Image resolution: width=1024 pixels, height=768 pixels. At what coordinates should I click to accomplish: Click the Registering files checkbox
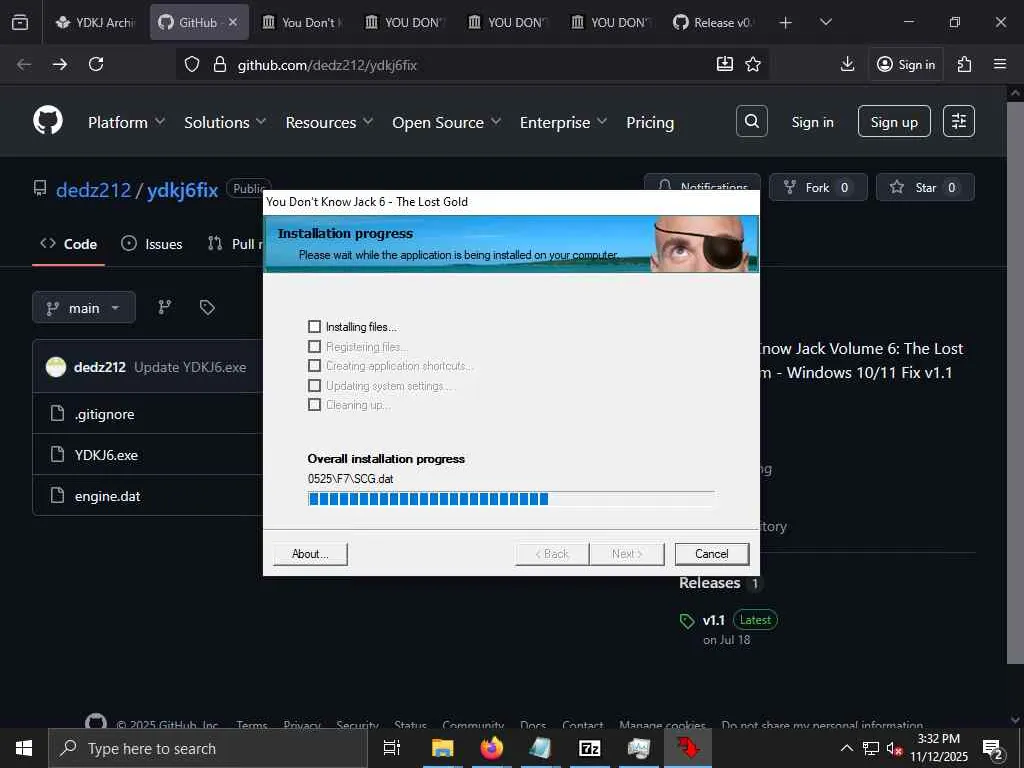[314, 346]
